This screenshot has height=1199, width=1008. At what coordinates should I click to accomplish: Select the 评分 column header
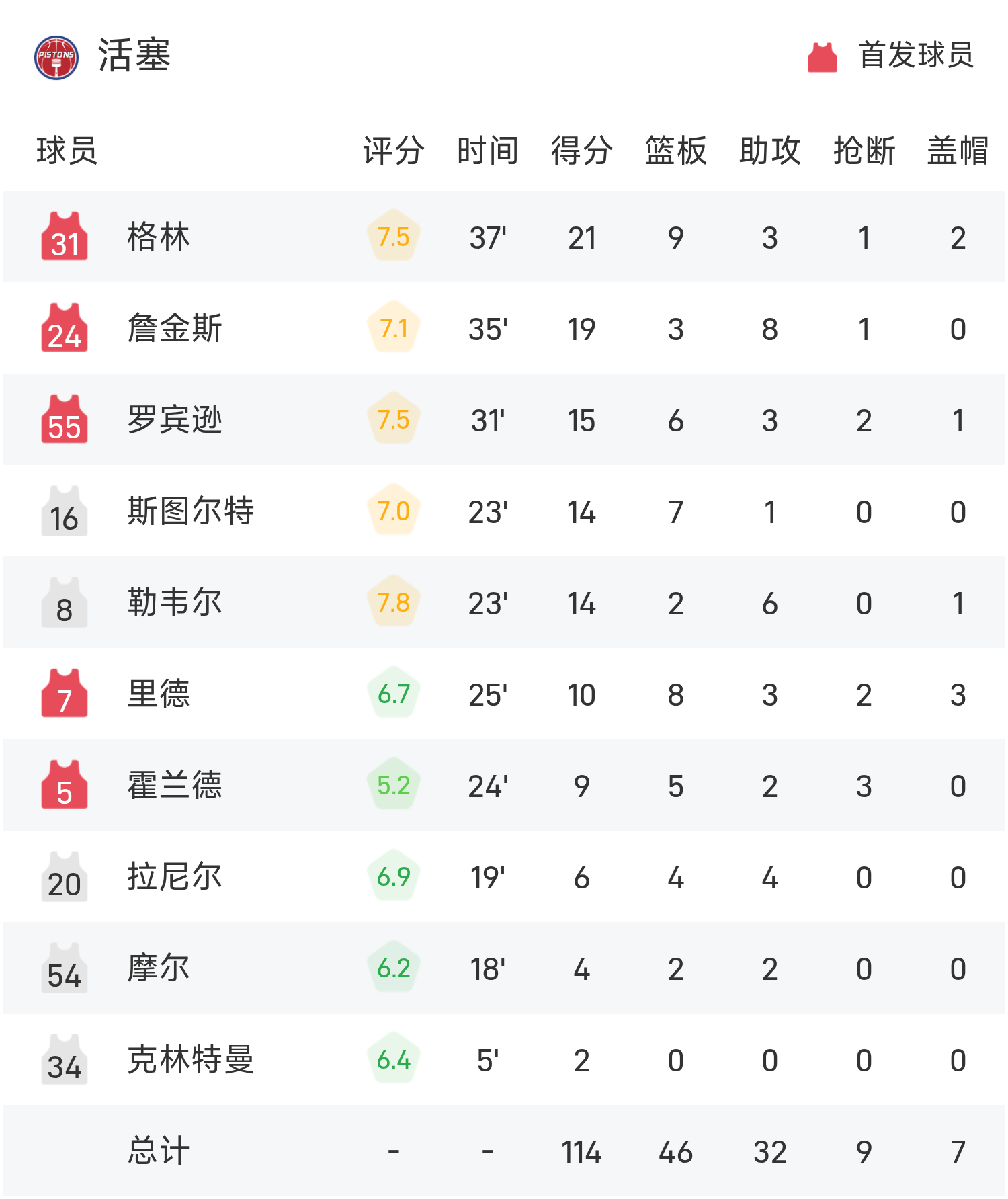coord(393,151)
